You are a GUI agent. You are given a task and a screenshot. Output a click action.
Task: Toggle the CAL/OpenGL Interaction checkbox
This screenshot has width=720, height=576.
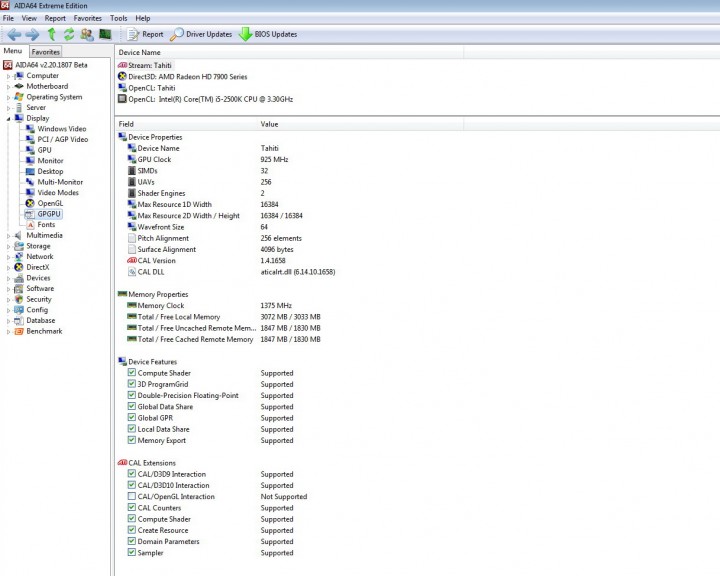pos(132,496)
